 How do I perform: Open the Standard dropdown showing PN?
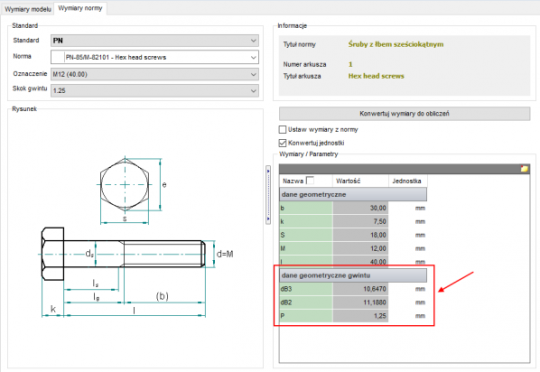(155, 41)
